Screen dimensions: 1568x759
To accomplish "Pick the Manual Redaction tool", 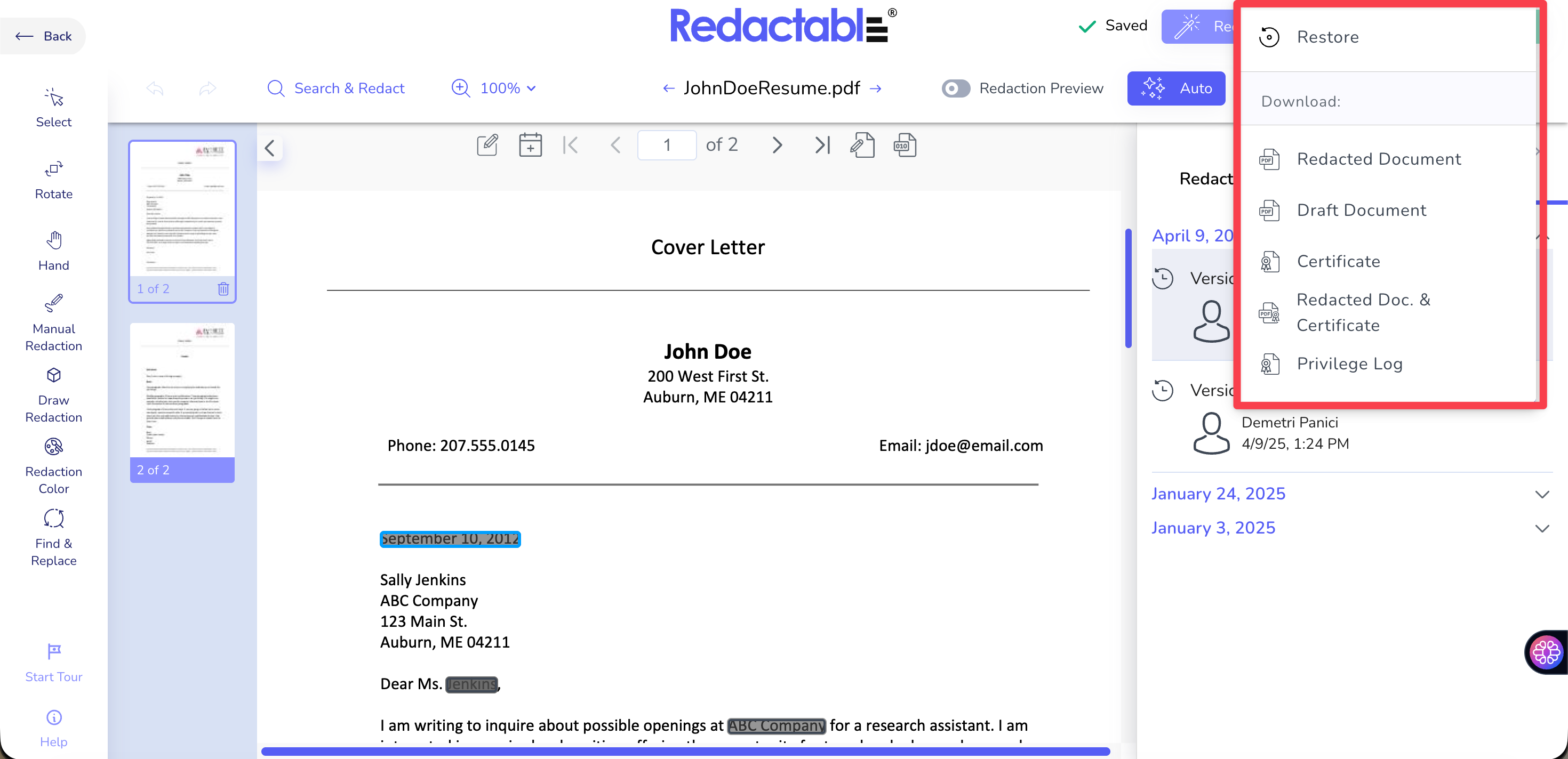I will (53, 323).
